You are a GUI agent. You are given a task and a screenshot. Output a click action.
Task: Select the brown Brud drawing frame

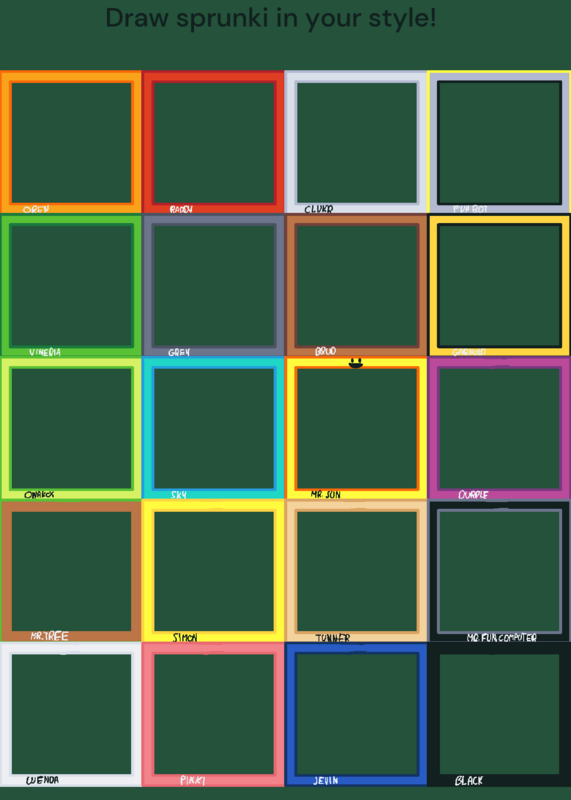[x=356, y=285]
